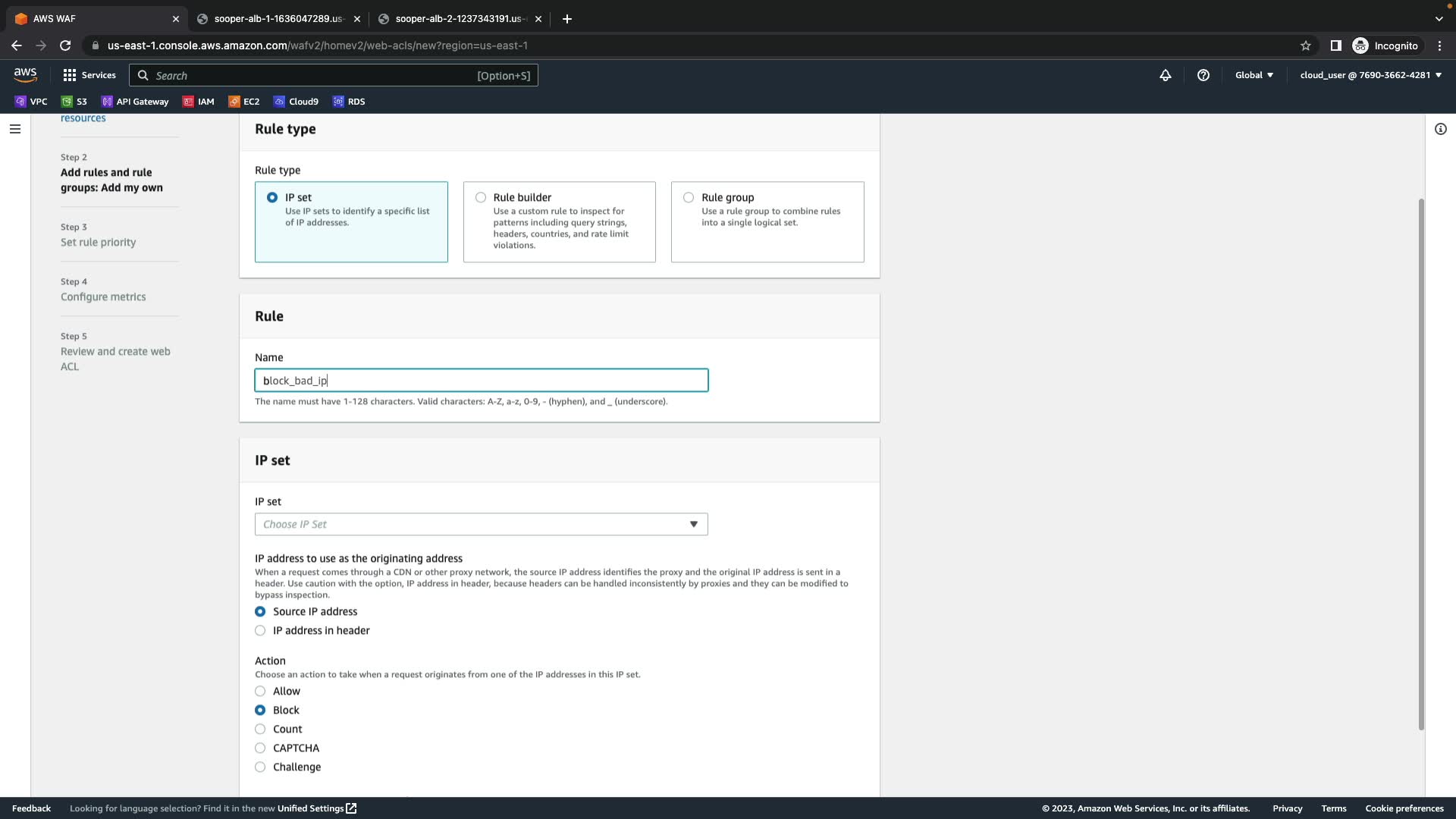
Task: Open the EC2 bookmark shortcut
Action: (x=244, y=102)
